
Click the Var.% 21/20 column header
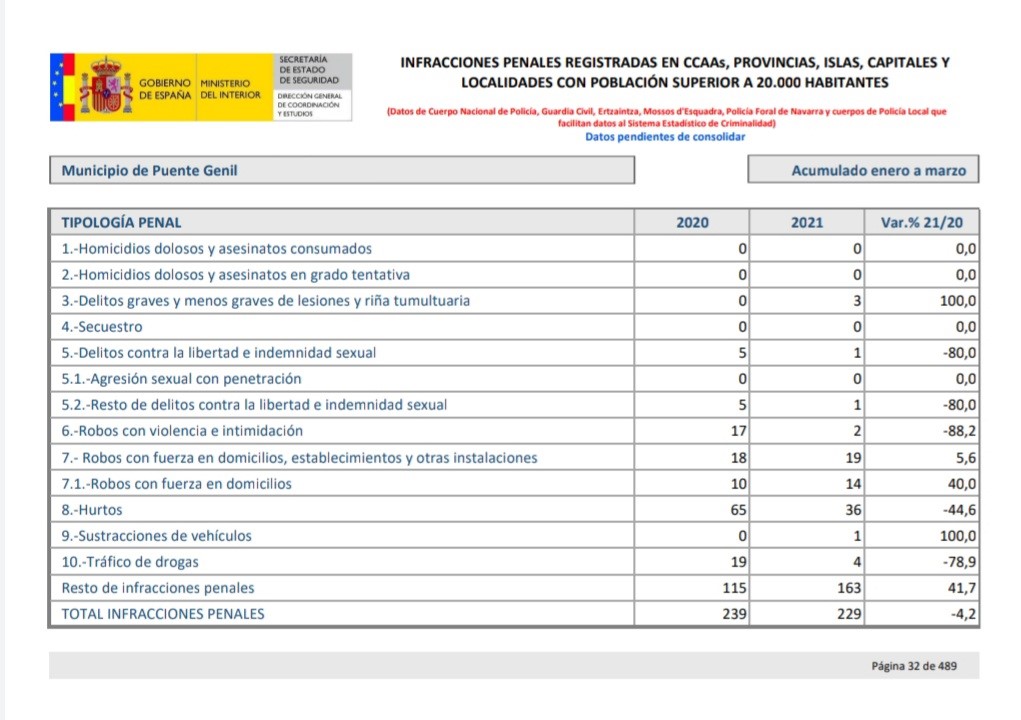(921, 222)
